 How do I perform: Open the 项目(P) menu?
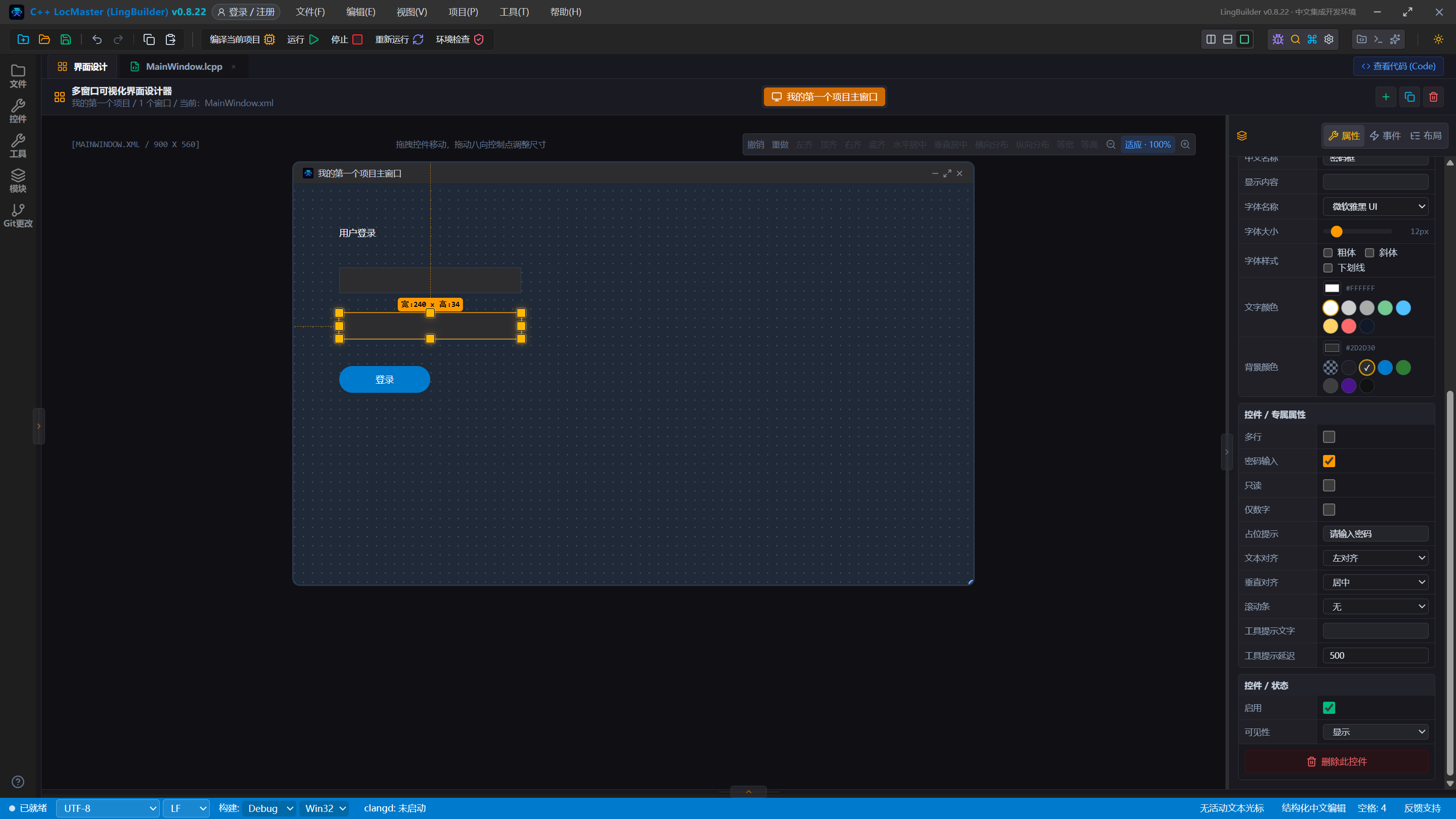click(463, 12)
